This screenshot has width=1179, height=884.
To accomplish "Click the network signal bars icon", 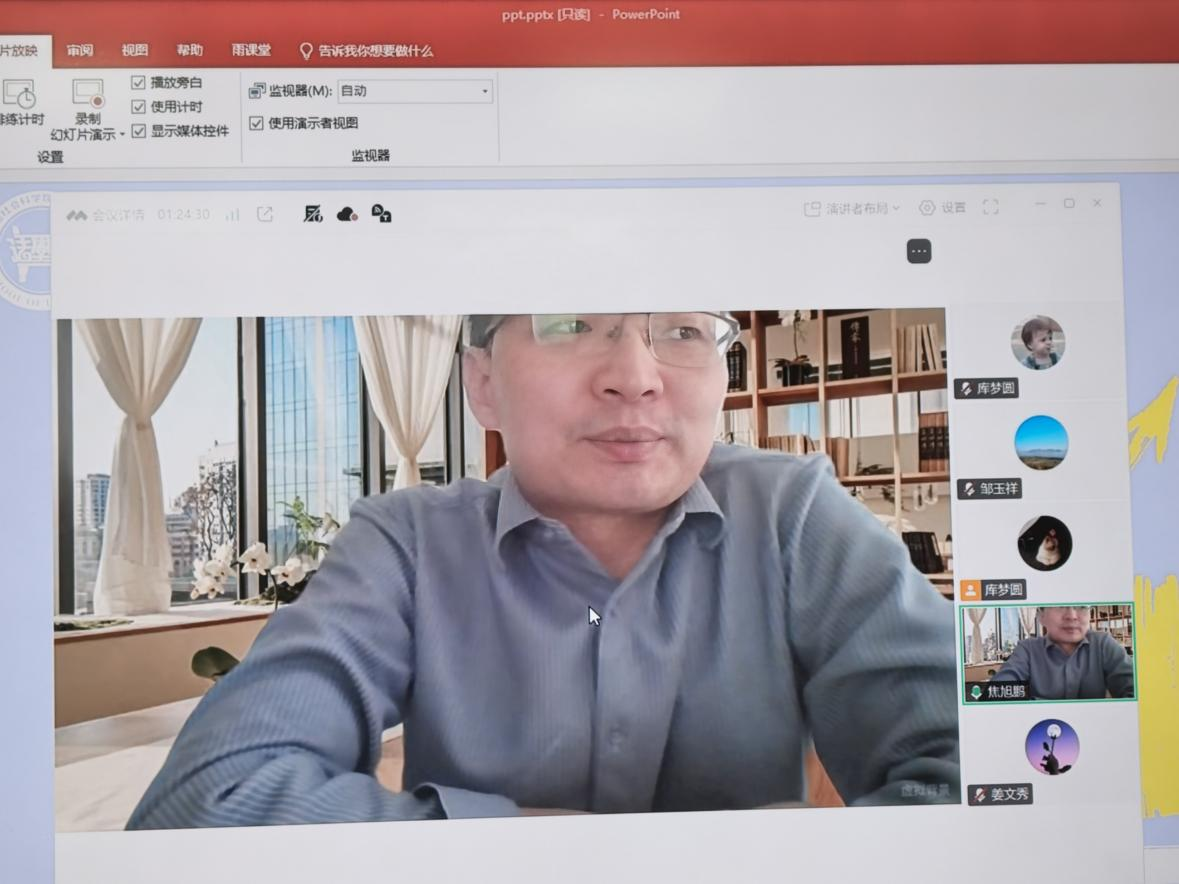I will point(232,214).
